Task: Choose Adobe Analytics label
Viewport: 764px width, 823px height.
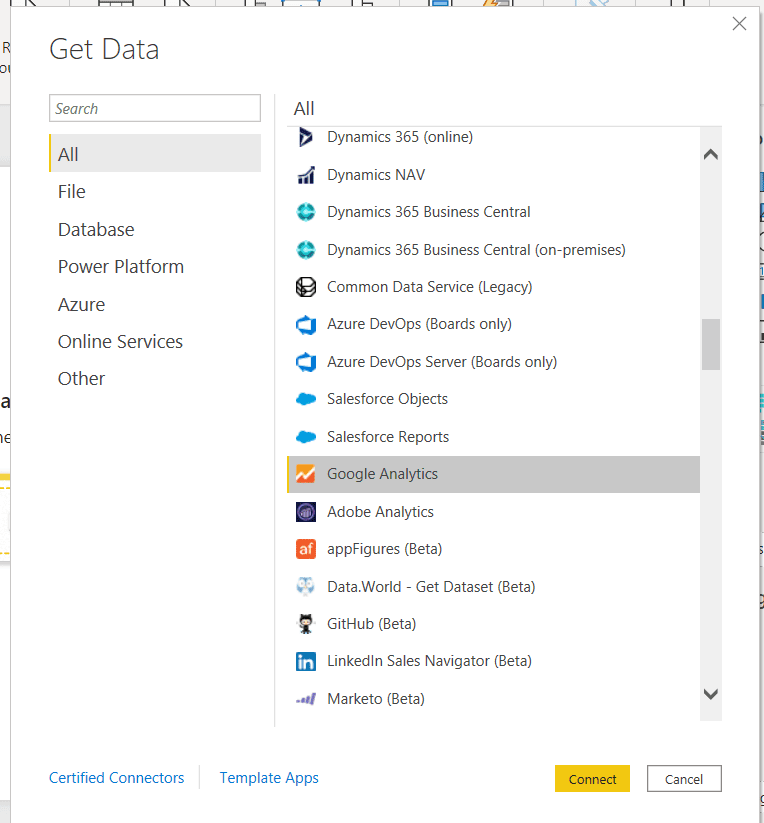Action: tap(380, 512)
